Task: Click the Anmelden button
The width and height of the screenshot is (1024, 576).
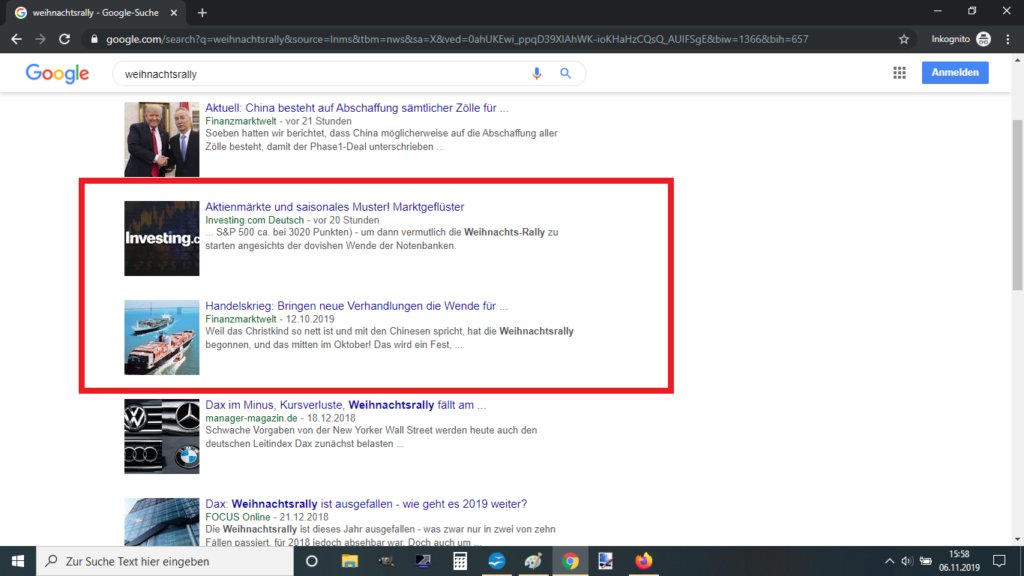Action: point(955,72)
